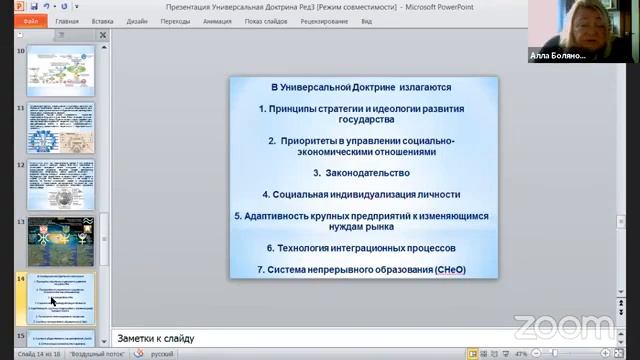Viewport: 640px width, 360px height.
Task: Click Fit slide to window icon
Action: coord(619,353)
